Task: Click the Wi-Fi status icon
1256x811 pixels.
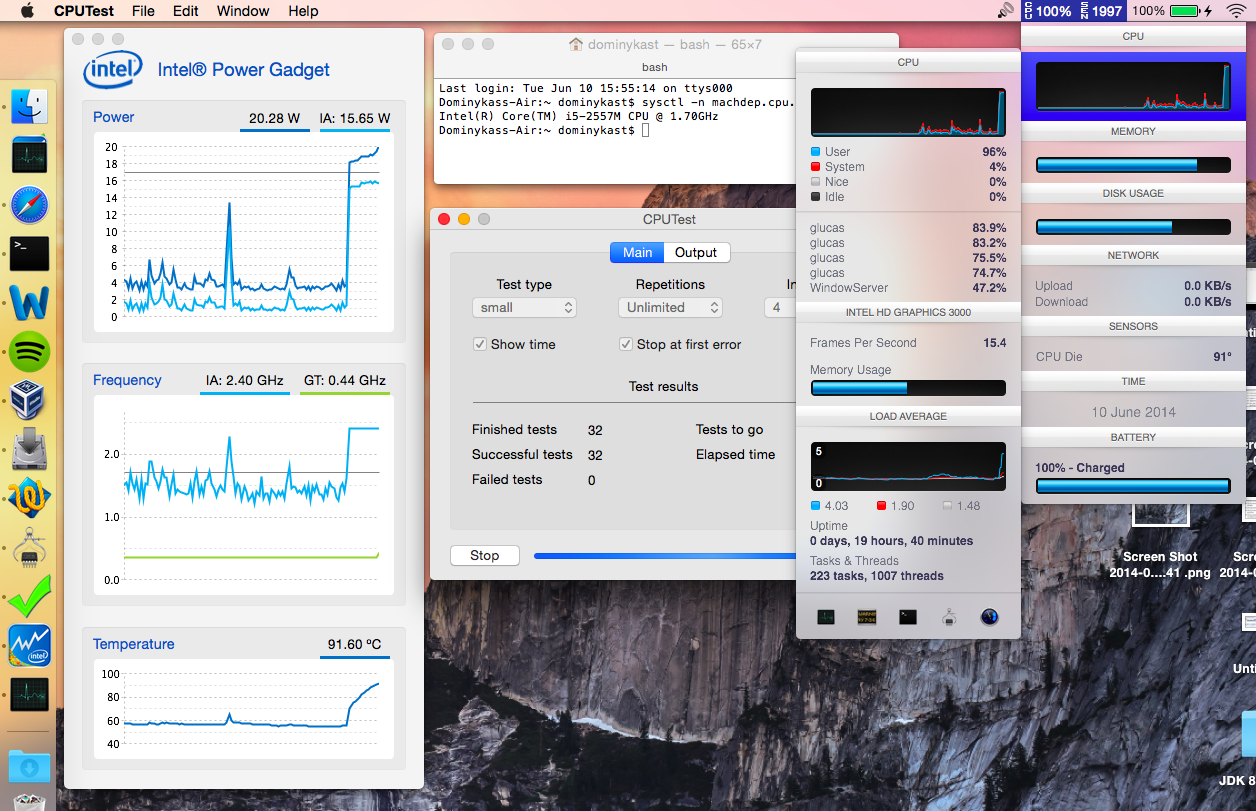Action: click(1236, 11)
